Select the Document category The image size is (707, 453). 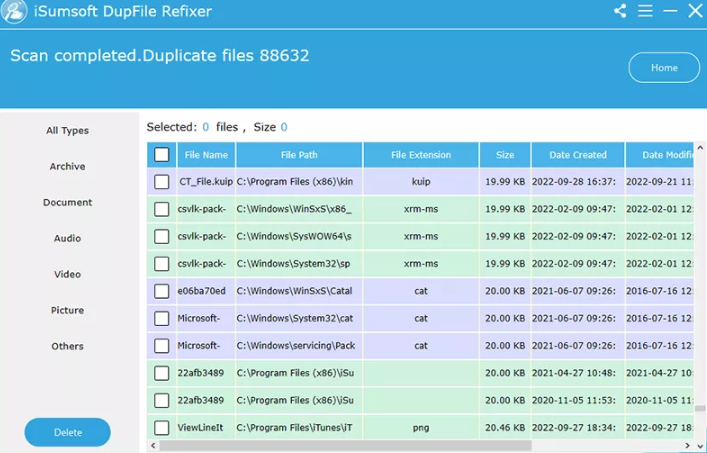tap(68, 202)
